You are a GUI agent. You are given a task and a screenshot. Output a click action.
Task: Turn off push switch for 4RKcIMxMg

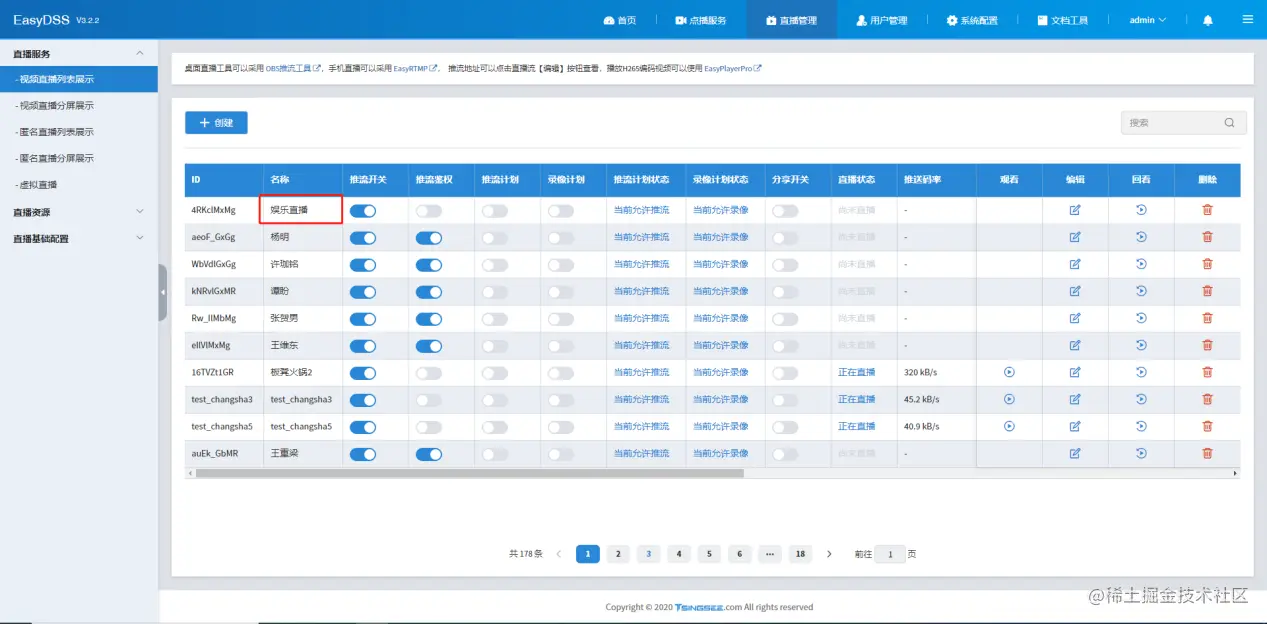tap(363, 211)
